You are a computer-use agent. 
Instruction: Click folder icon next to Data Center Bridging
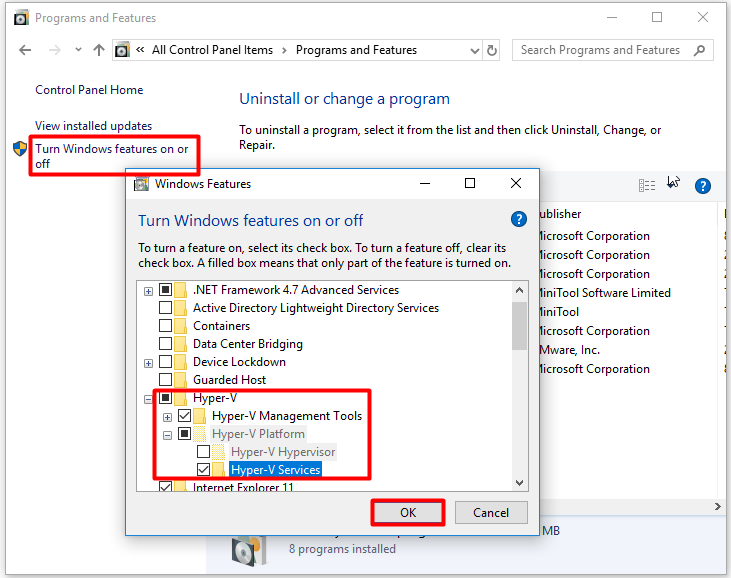pos(180,344)
